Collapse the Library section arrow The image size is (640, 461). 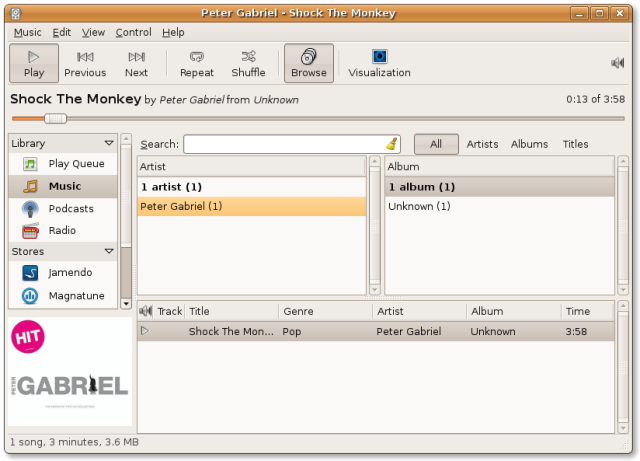(x=109, y=143)
